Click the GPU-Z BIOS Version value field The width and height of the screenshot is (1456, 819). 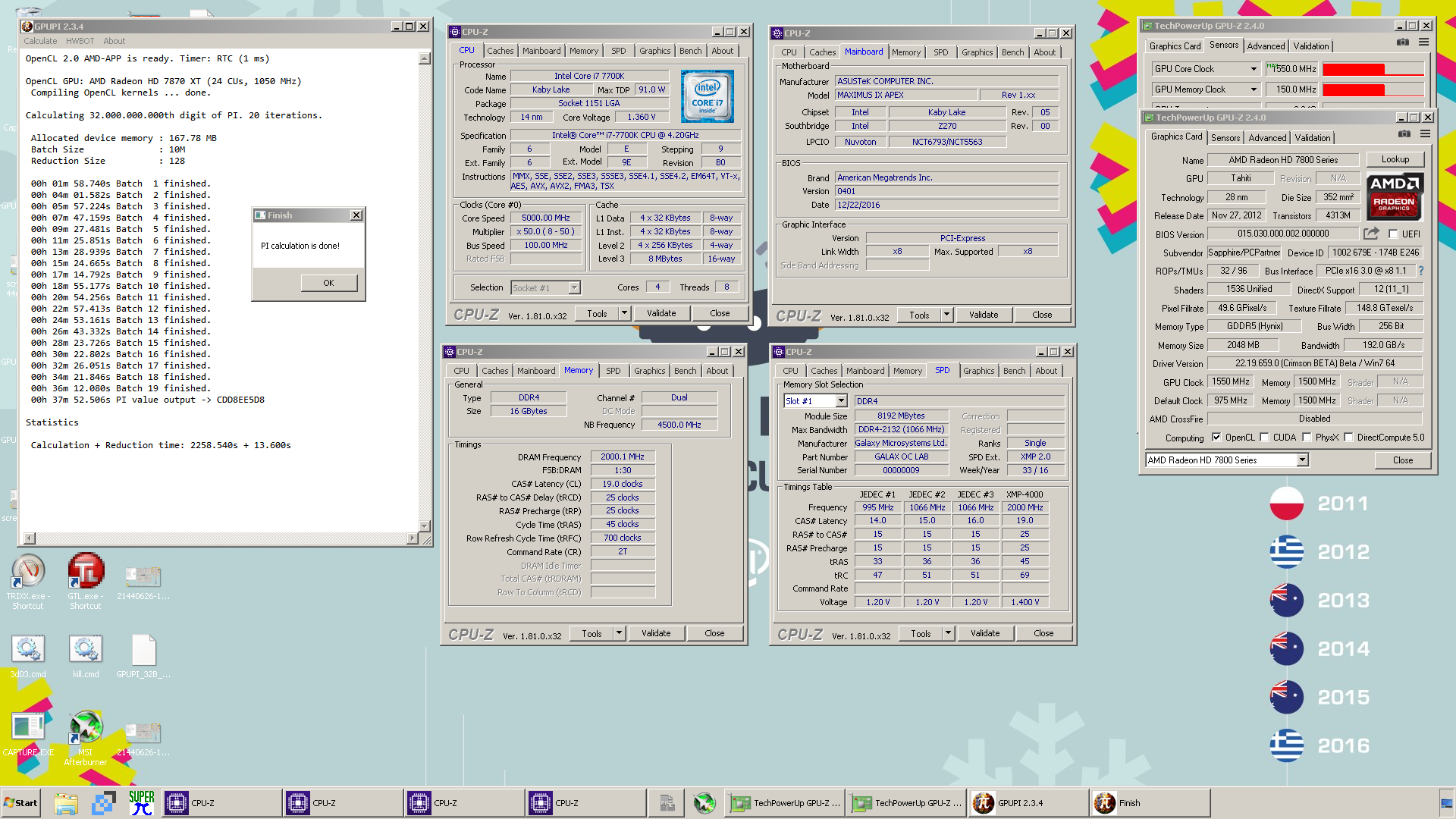[1283, 234]
